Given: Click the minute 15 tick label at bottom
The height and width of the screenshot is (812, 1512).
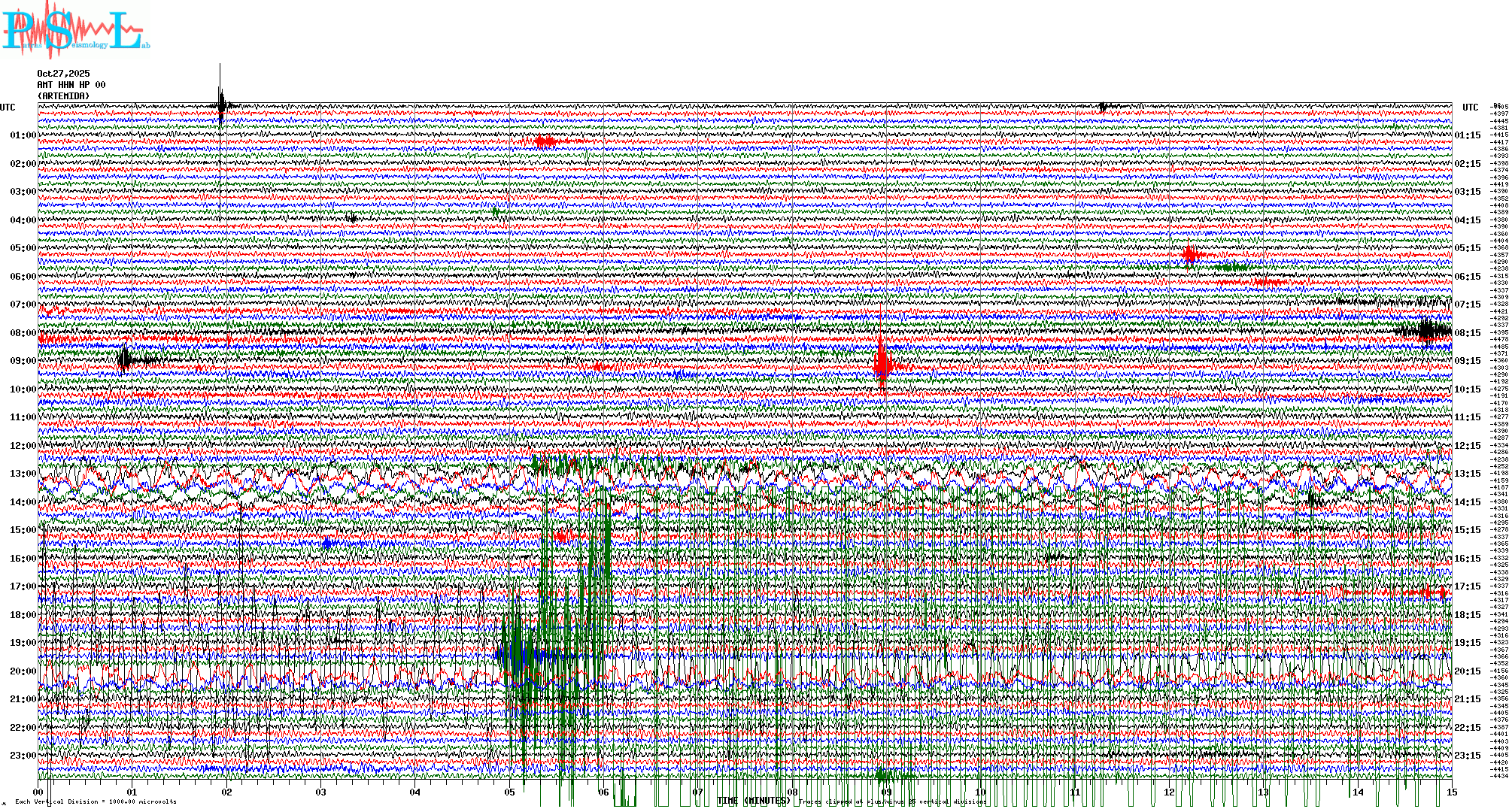Looking at the screenshot, I should (x=1451, y=792).
